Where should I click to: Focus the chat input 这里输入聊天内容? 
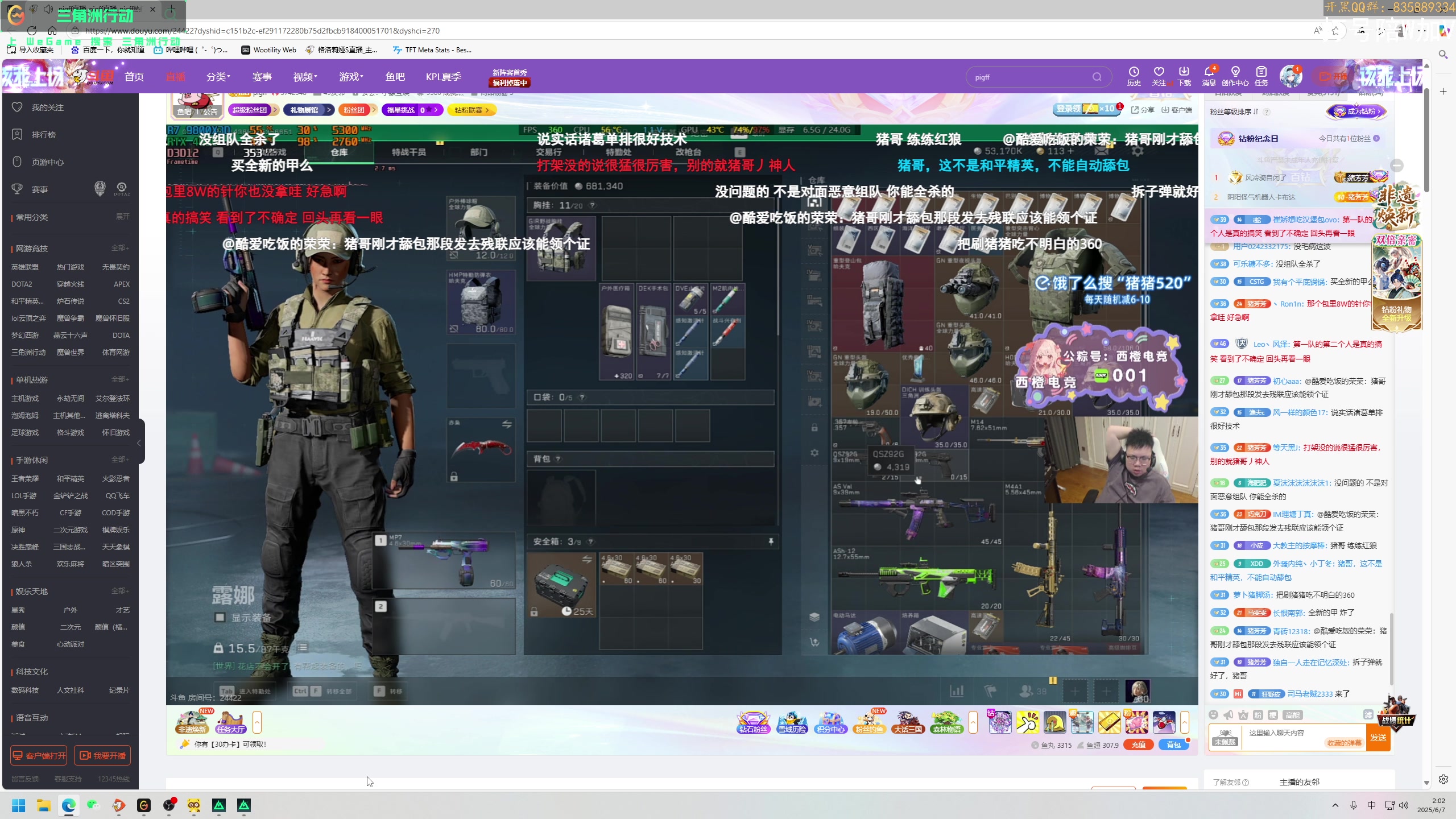(1304, 738)
